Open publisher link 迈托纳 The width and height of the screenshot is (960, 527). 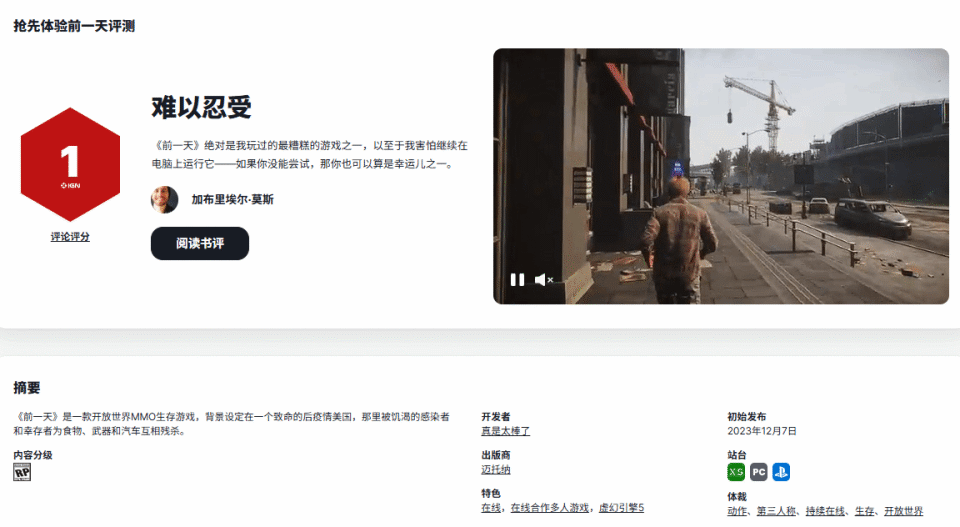(x=495, y=470)
